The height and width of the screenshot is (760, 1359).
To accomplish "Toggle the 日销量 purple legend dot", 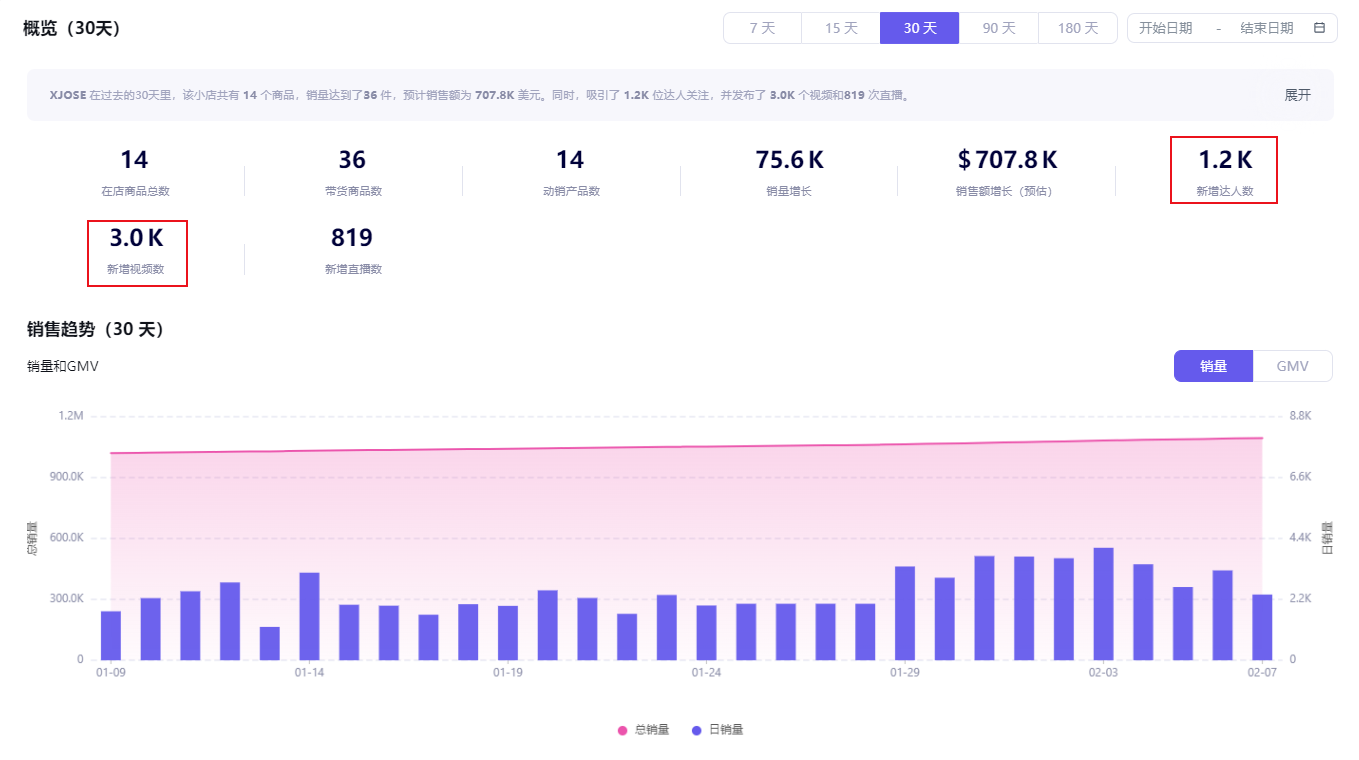I will click(697, 730).
